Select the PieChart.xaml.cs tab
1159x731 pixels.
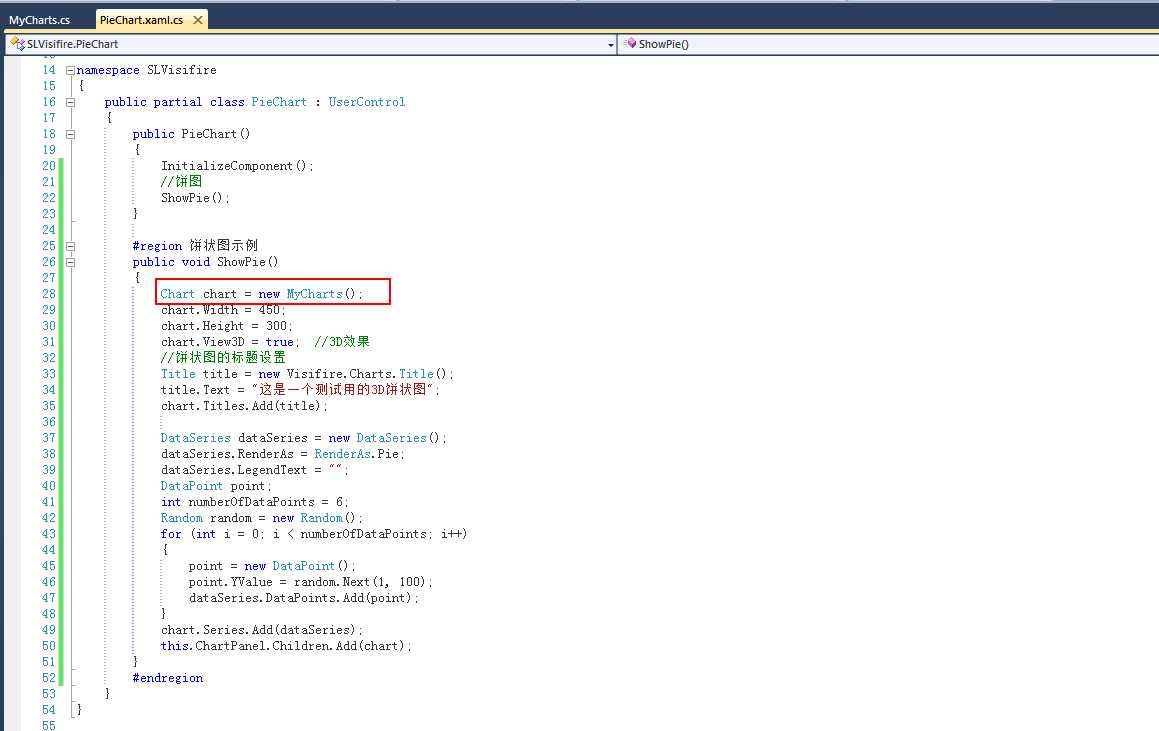[141, 20]
